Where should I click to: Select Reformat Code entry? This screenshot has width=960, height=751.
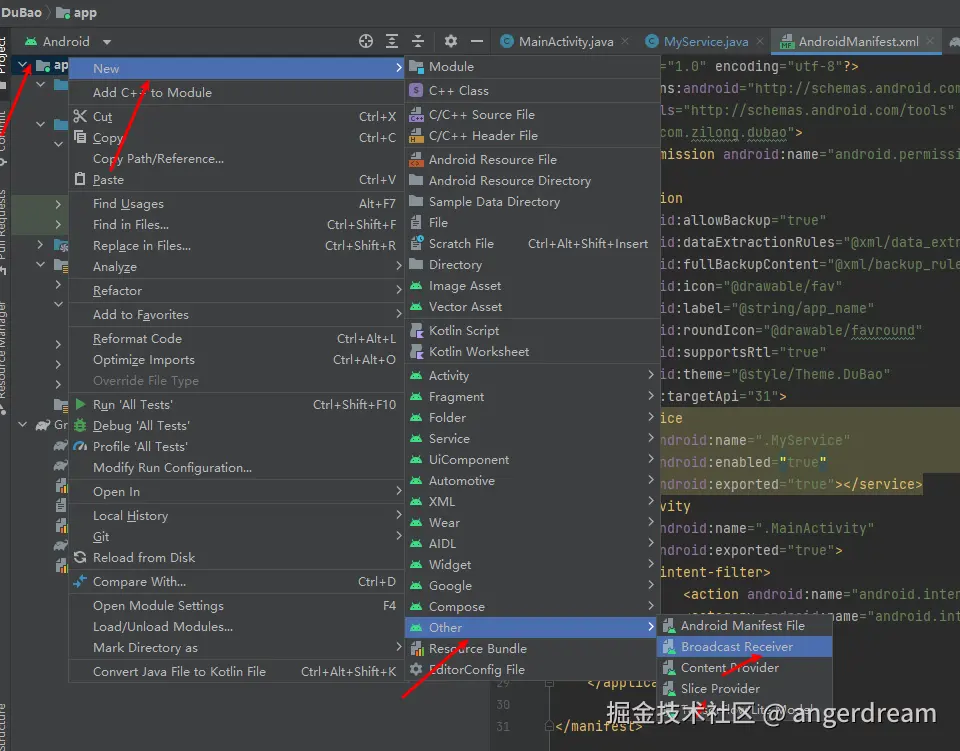236,338
